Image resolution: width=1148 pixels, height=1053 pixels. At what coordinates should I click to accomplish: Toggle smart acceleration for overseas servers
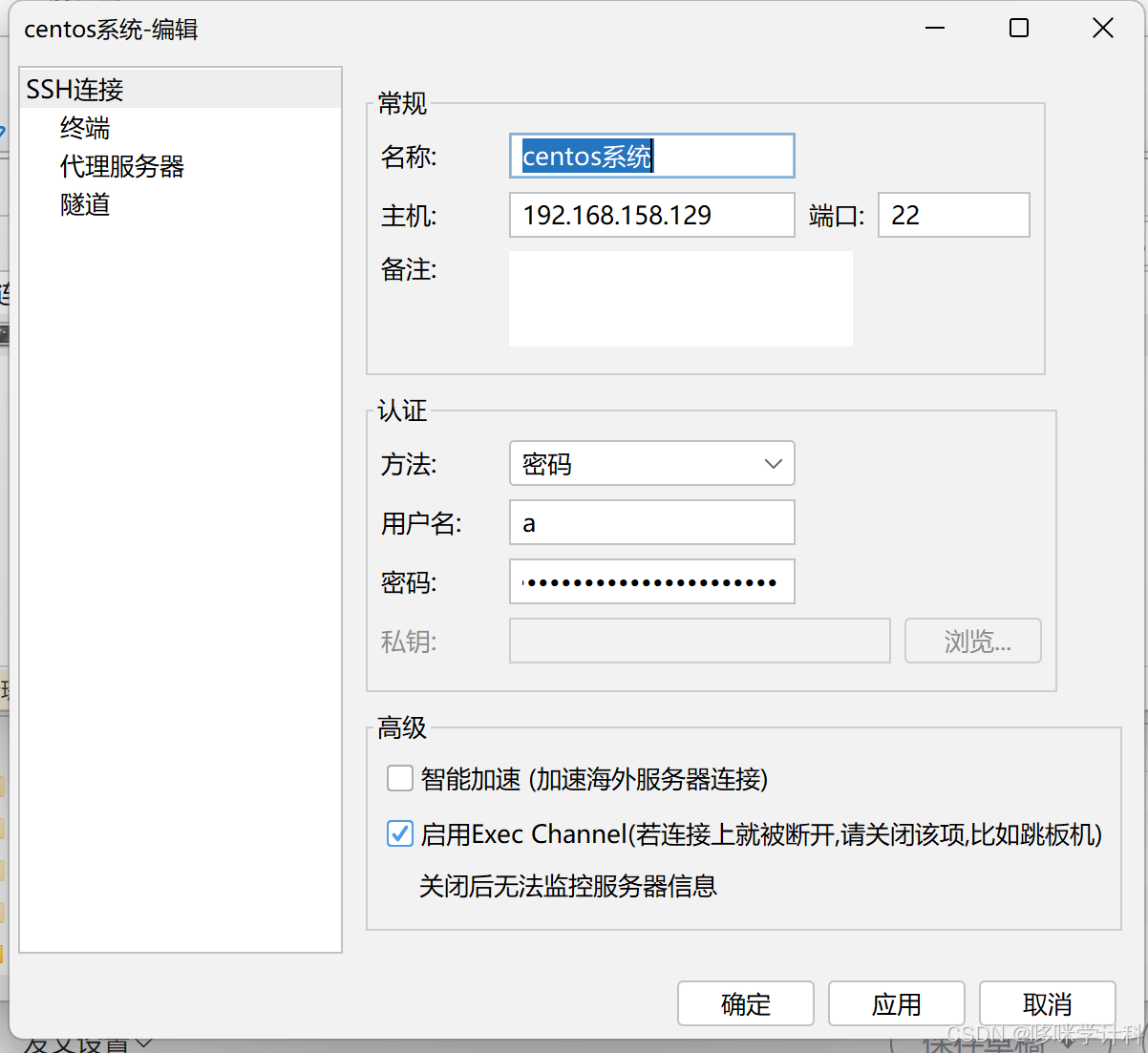pos(399,778)
